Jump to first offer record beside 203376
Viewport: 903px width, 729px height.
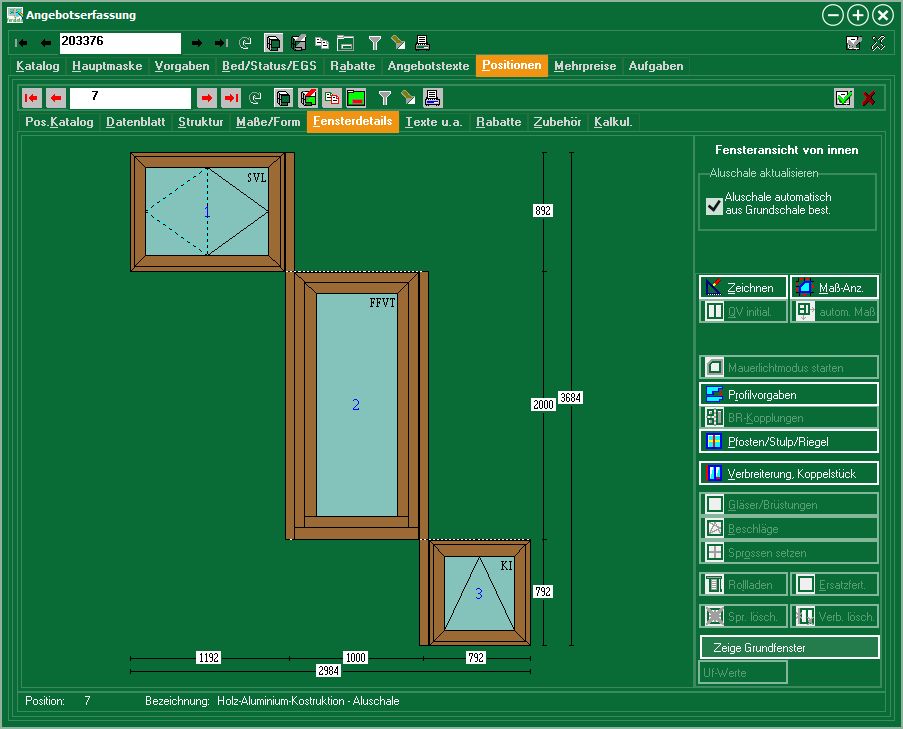click(x=21, y=43)
